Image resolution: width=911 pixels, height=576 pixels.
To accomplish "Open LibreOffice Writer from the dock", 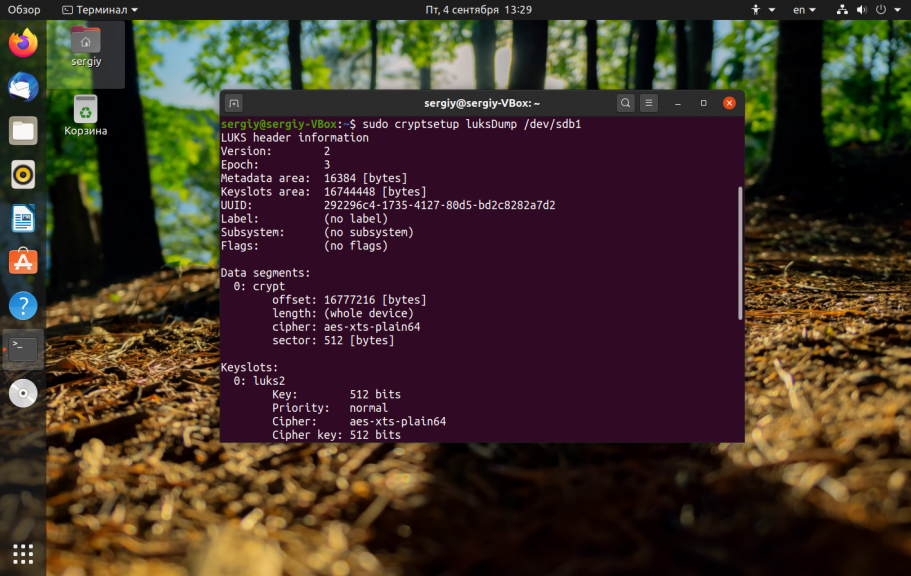I will pyautogui.click(x=23, y=219).
